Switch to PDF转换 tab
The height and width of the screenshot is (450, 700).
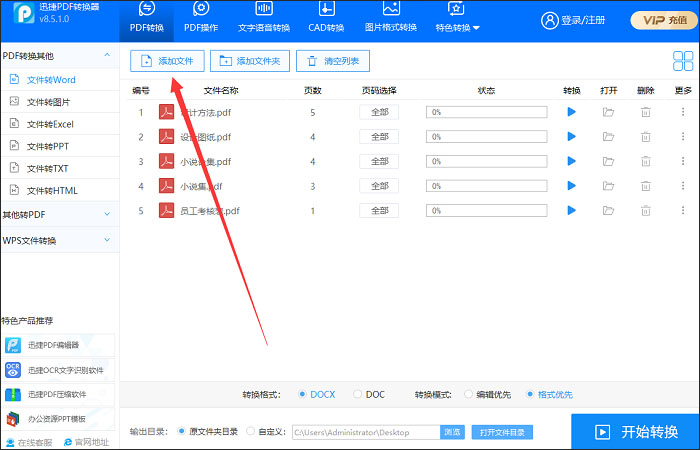pos(147,20)
